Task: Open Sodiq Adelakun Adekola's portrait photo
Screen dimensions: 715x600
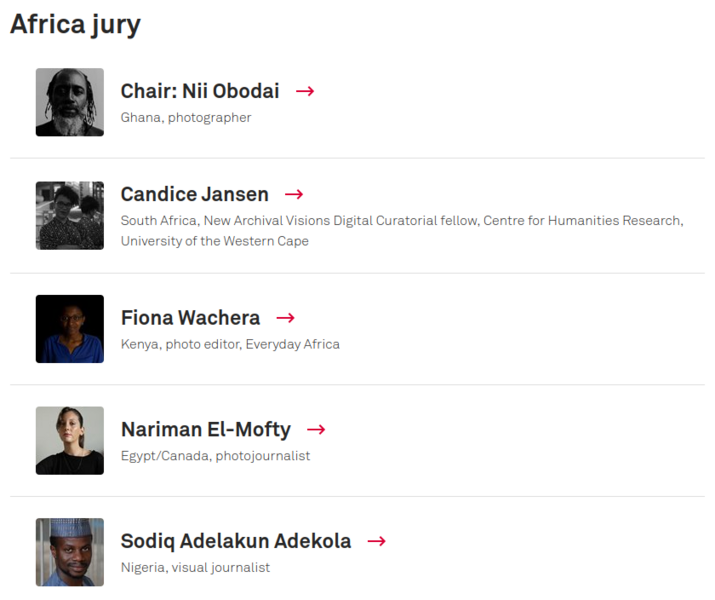Action: (70, 552)
